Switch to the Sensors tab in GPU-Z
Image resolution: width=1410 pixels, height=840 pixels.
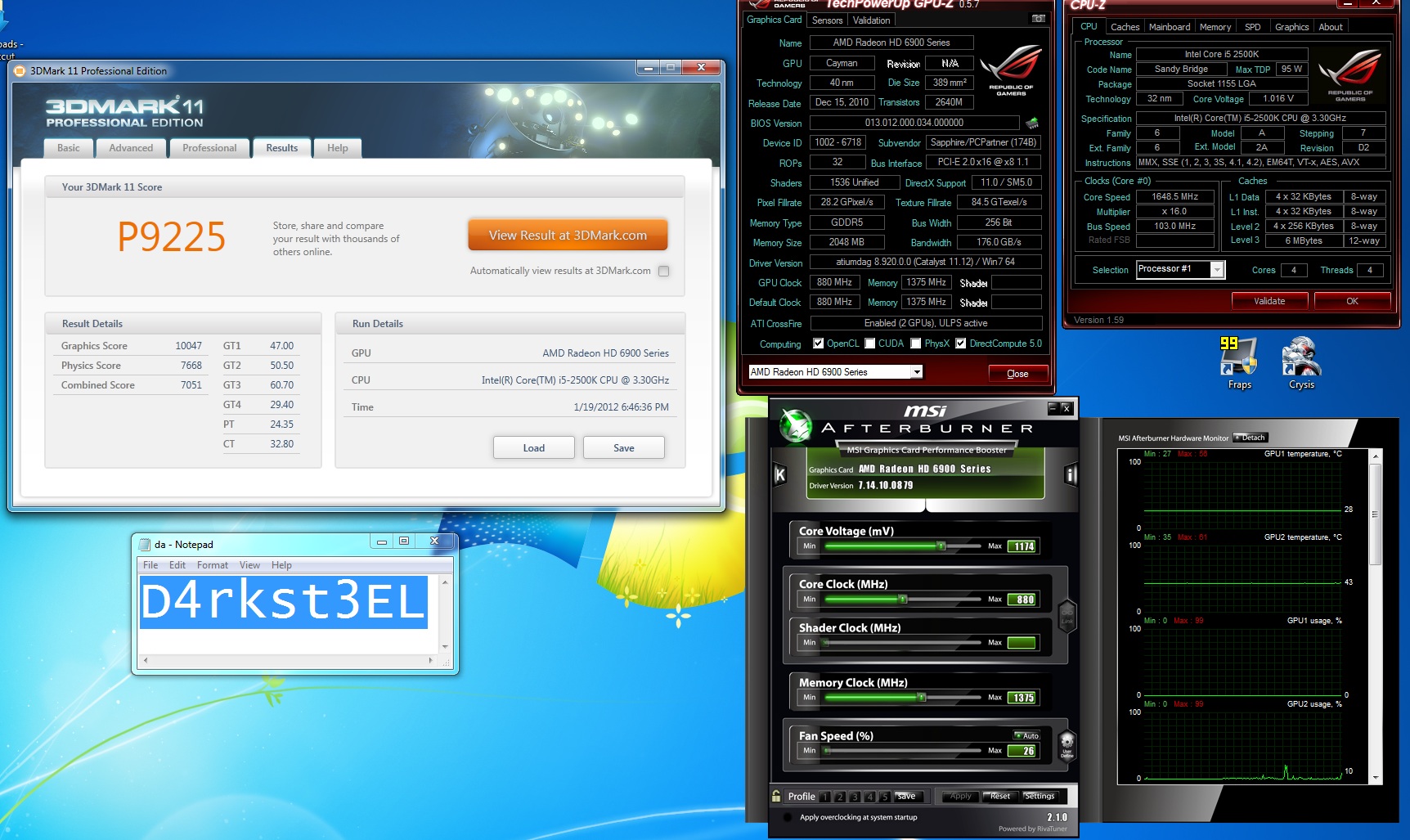click(x=827, y=20)
